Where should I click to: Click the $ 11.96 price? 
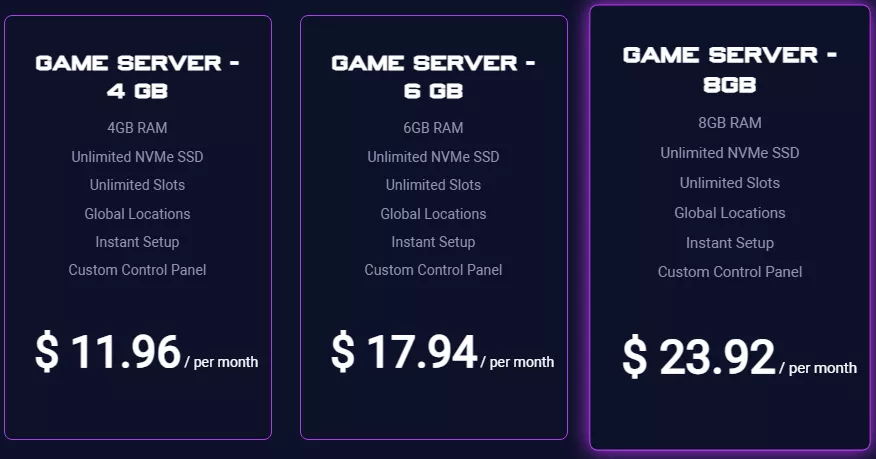point(108,352)
